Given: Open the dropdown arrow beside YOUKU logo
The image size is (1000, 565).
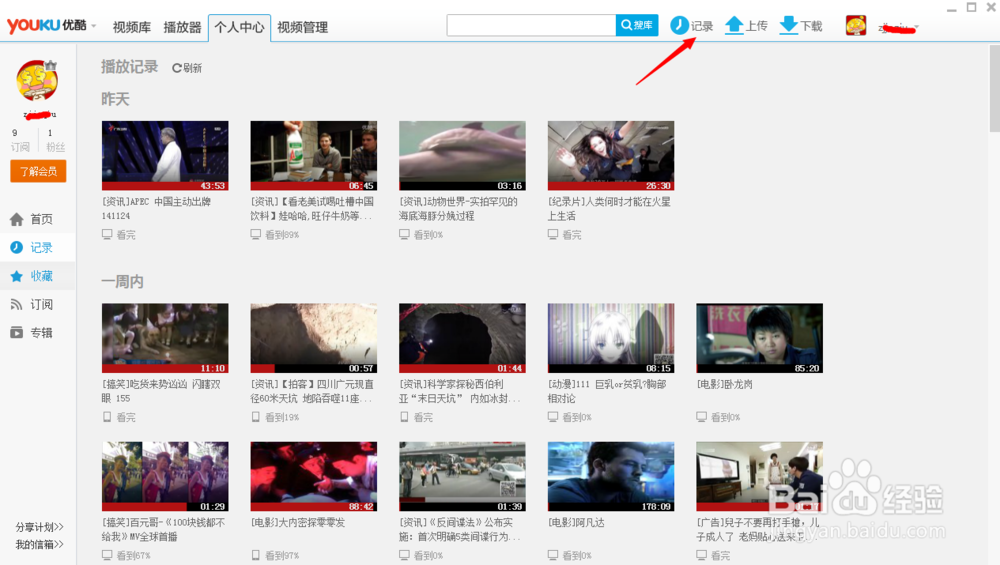Looking at the screenshot, I should pos(94,26).
